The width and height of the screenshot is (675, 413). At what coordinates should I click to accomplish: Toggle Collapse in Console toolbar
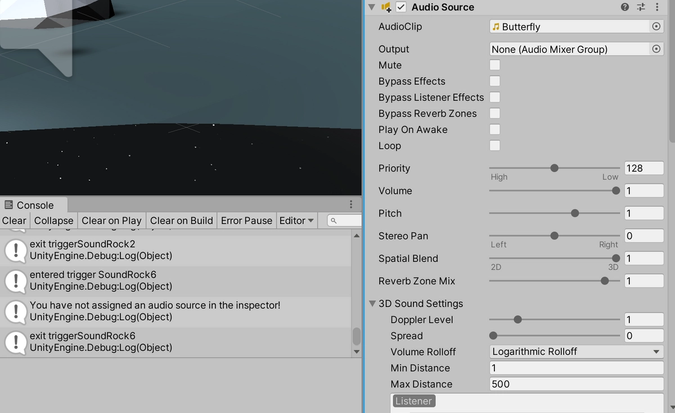point(54,220)
